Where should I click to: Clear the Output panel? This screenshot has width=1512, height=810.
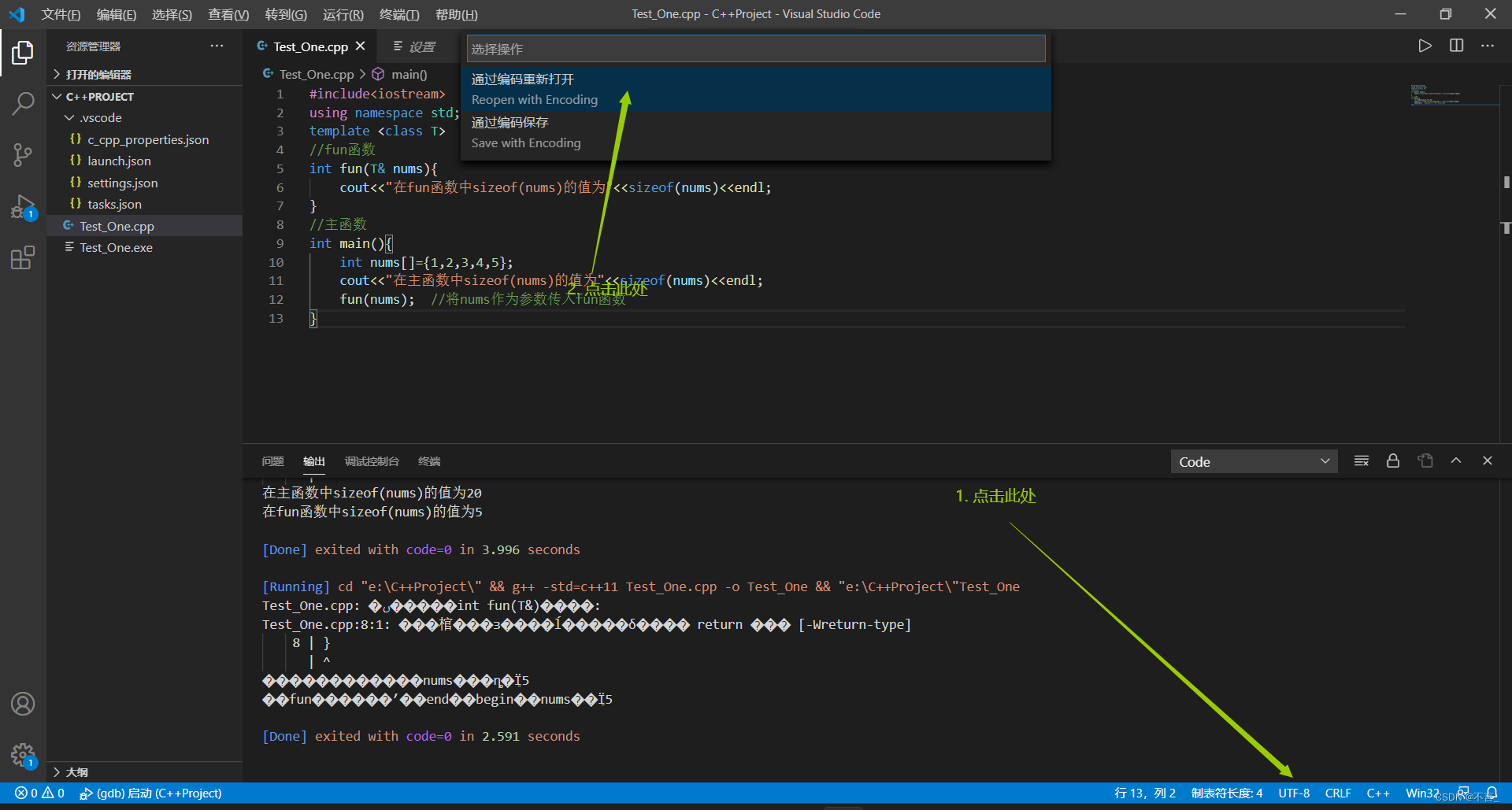point(1361,460)
